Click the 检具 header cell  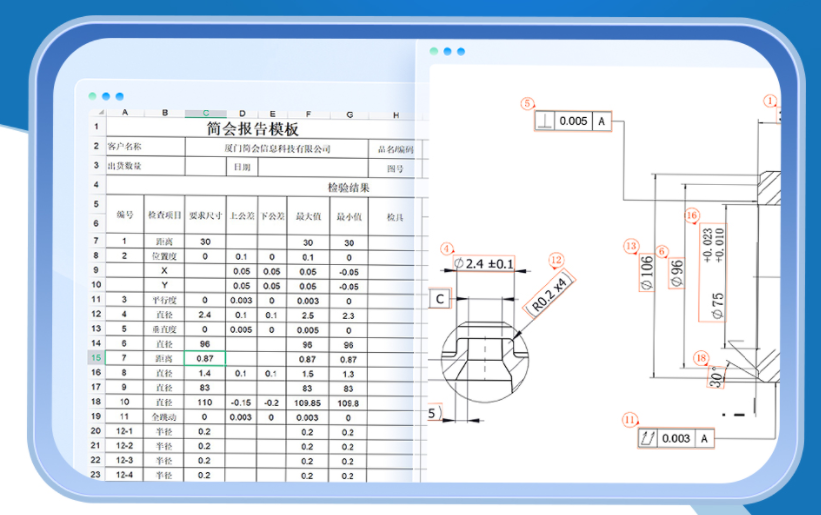pyautogui.click(x=395, y=217)
